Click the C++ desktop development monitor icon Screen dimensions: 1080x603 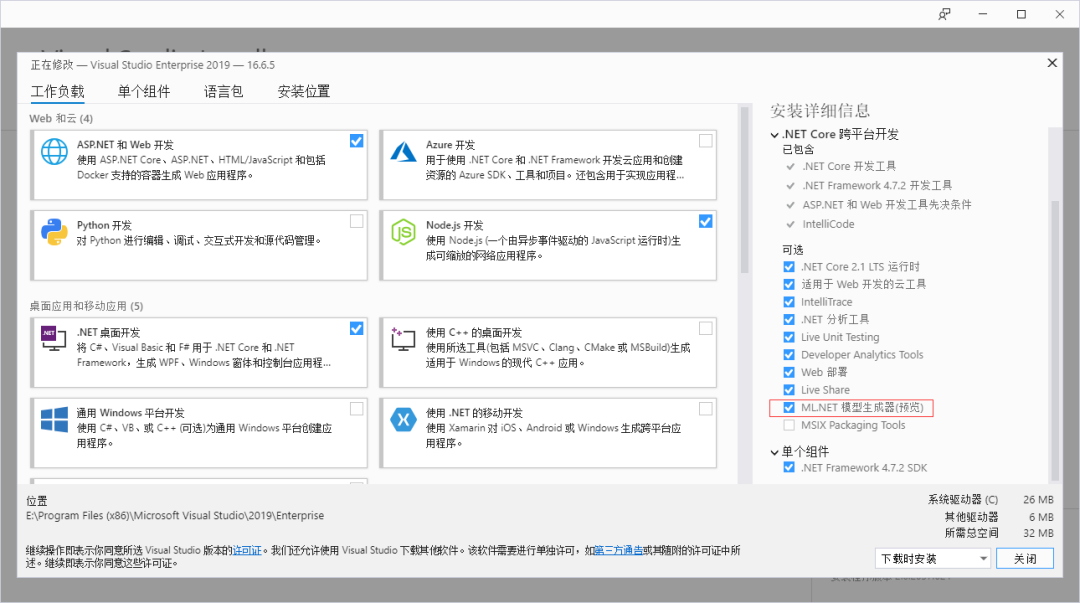click(x=404, y=338)
